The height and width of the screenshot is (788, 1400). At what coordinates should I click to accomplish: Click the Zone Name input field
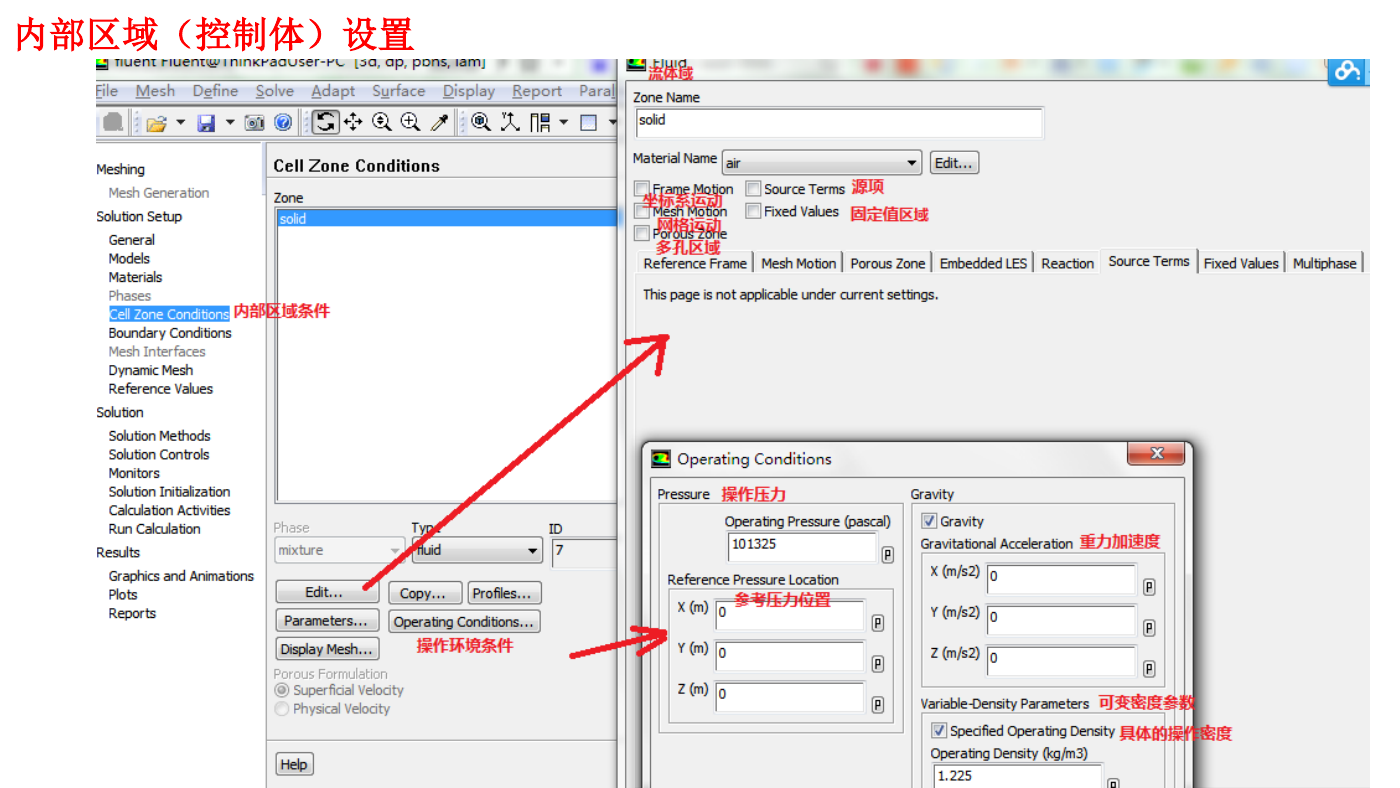point(838,122)
